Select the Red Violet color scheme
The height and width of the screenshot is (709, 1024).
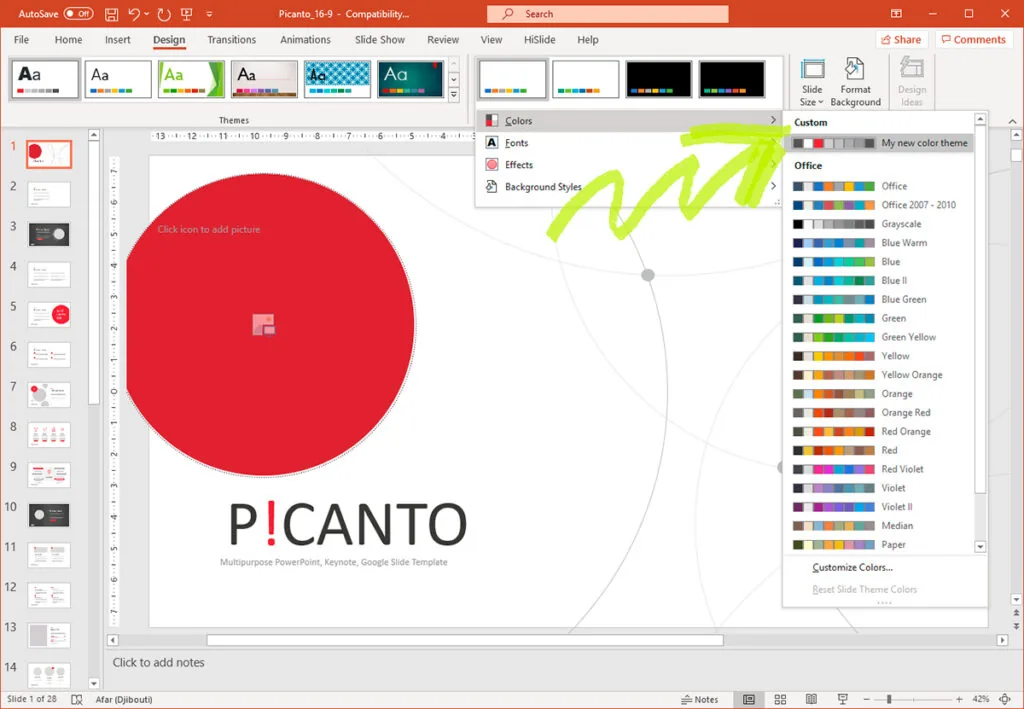[x=880, y=469]
